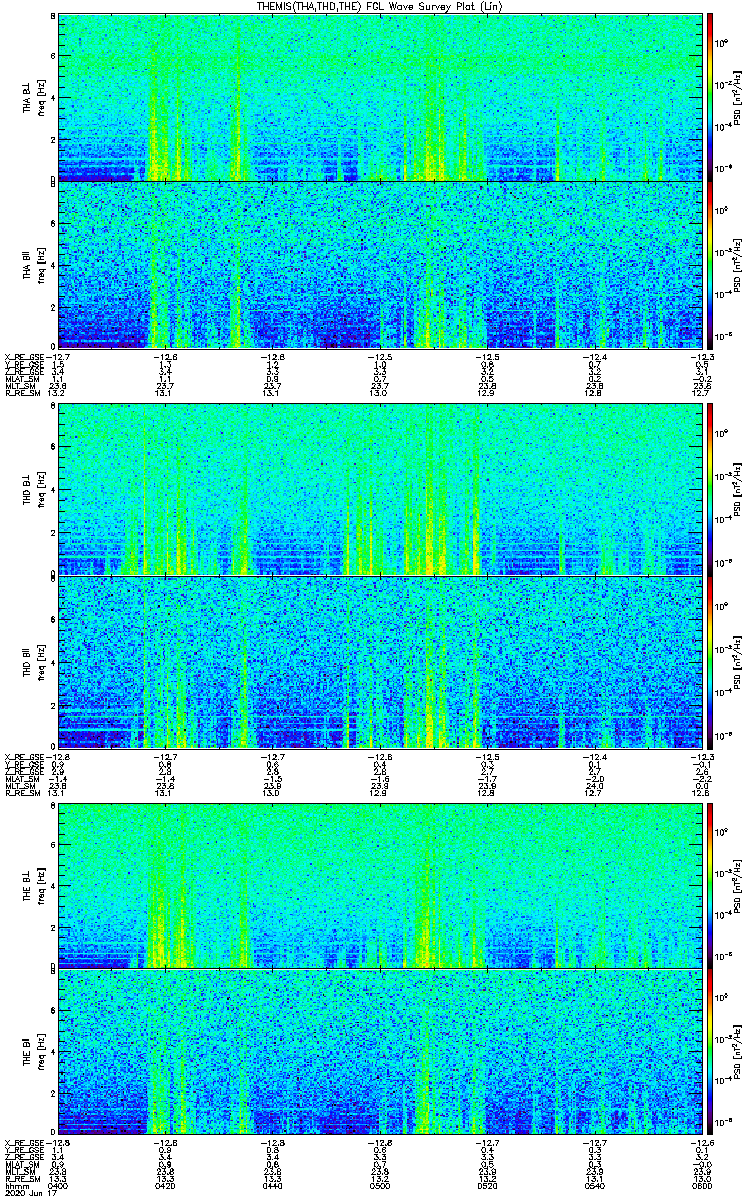Click the color bar beside THA B-perpendicular panel
Image resolution: width=750 pixels, height=1200 pixels.
pos(710,97)
